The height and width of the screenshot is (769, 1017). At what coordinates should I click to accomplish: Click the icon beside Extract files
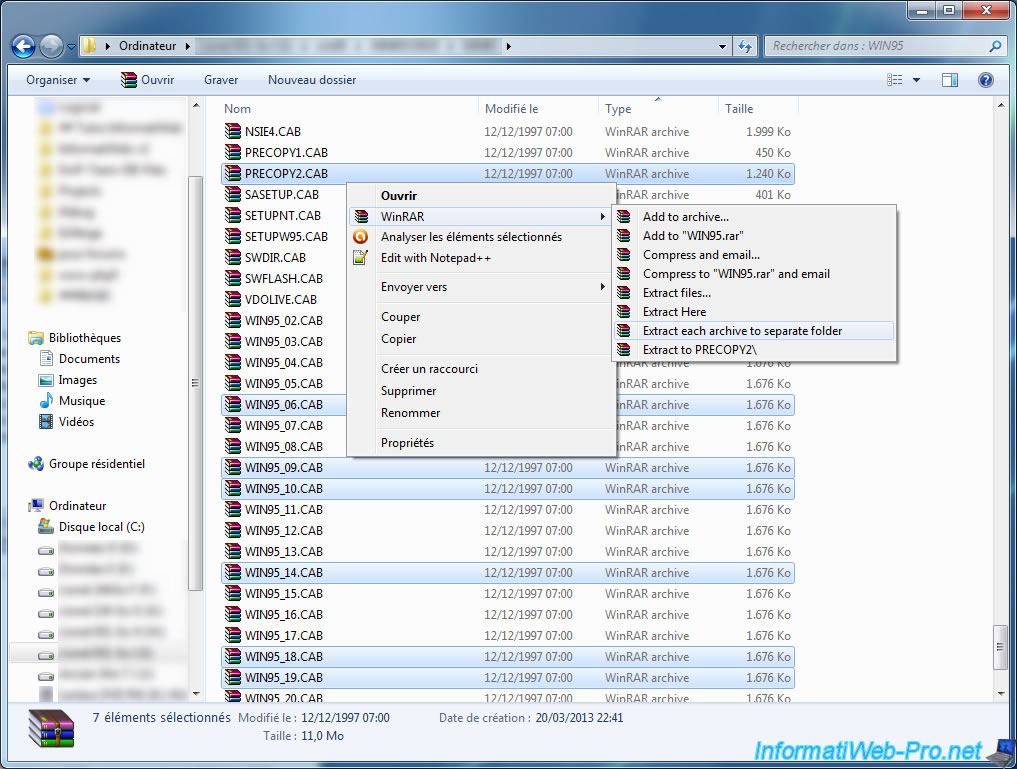[624, 292]
